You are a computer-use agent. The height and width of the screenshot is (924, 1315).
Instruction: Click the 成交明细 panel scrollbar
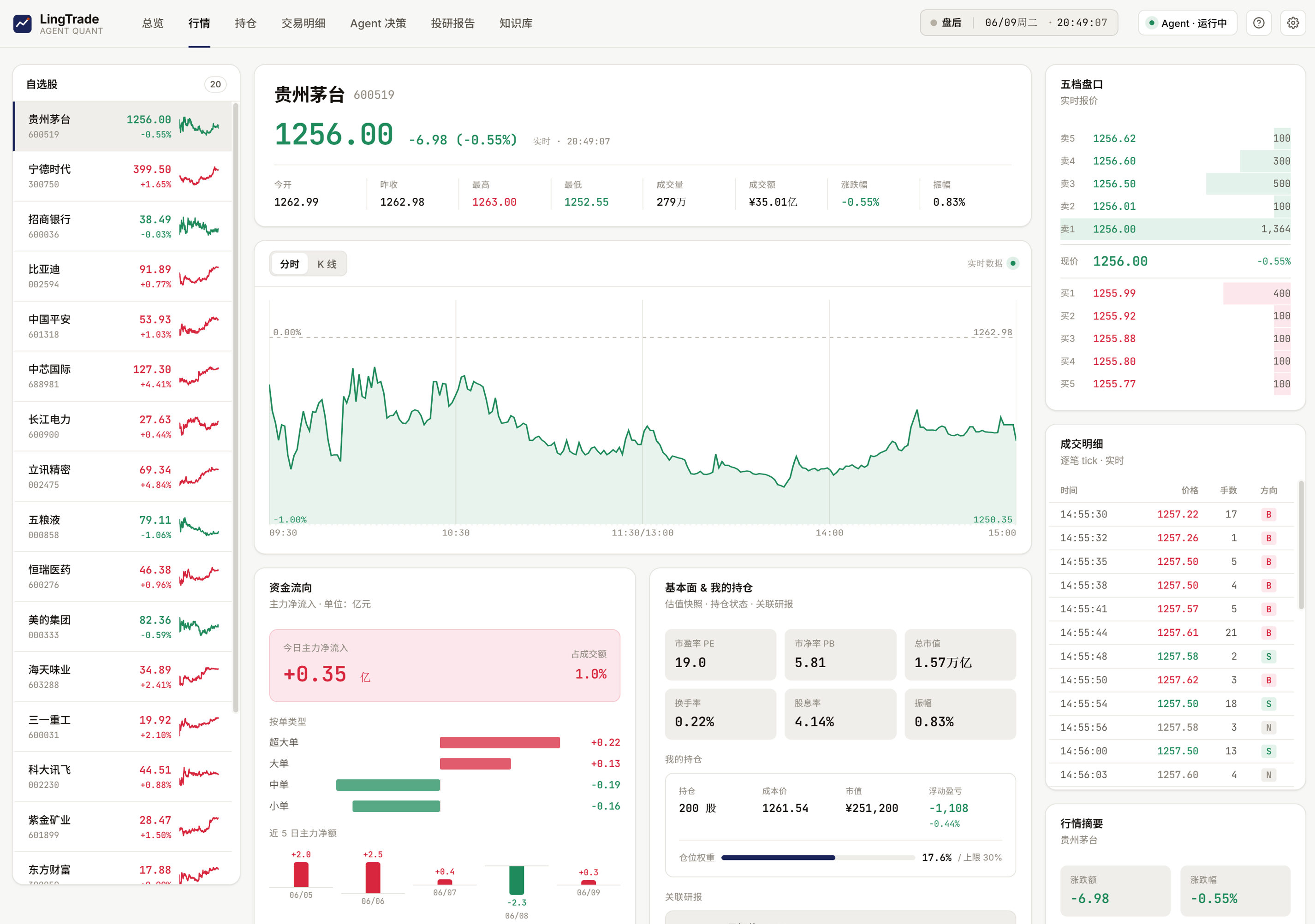pyautogui.click(x=1301, y=545)
